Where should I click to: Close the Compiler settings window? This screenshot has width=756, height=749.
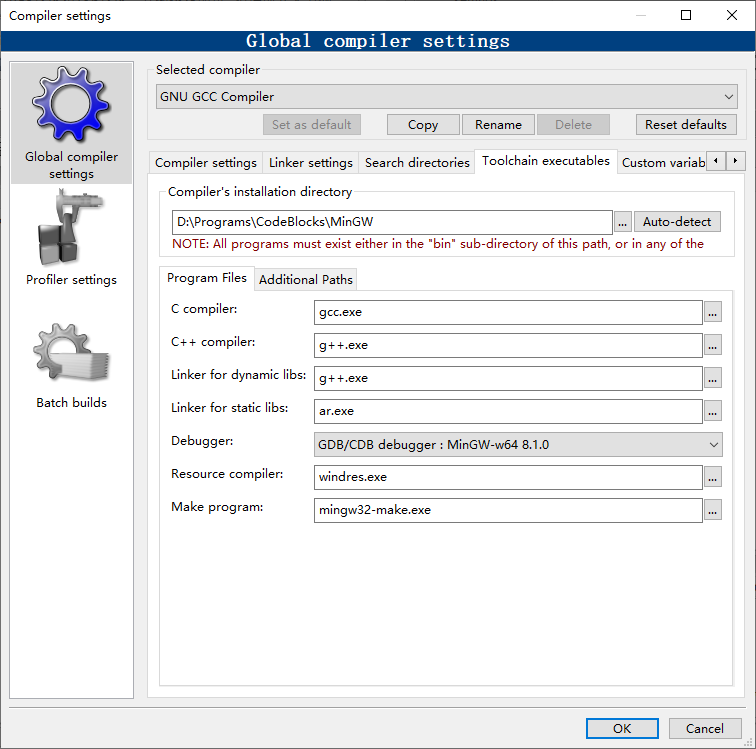coord(731,15)
